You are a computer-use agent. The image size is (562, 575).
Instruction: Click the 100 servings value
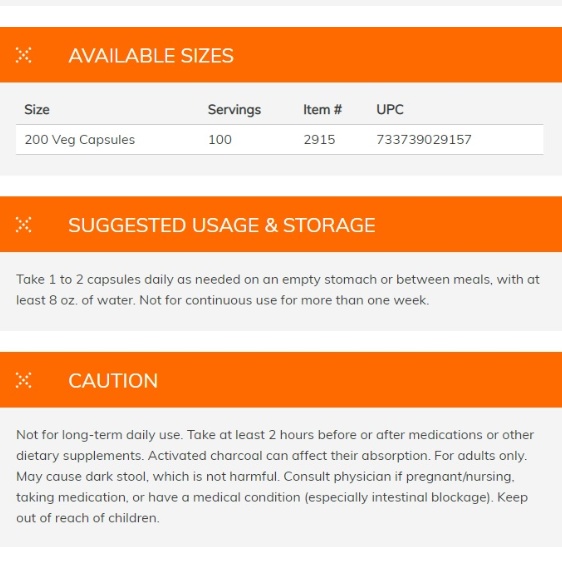[220, 140]
